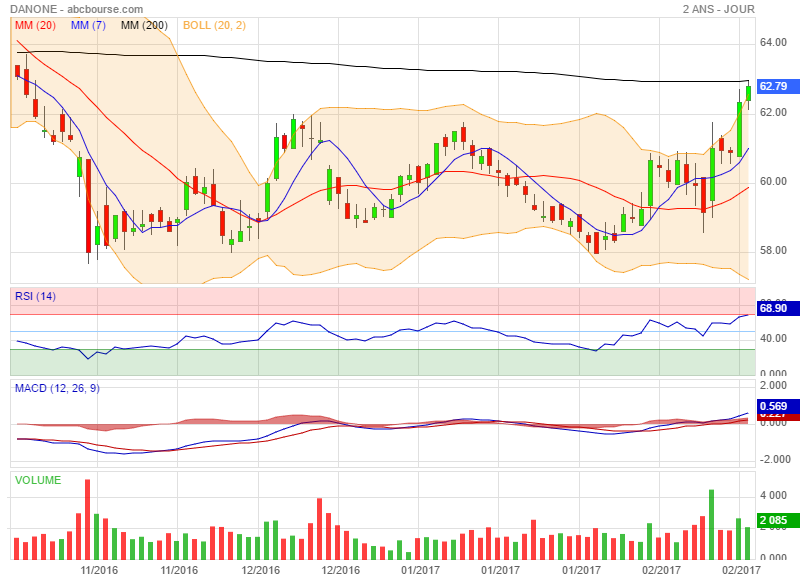Select the RSI (14) indicator label

[x=35, y=296]
